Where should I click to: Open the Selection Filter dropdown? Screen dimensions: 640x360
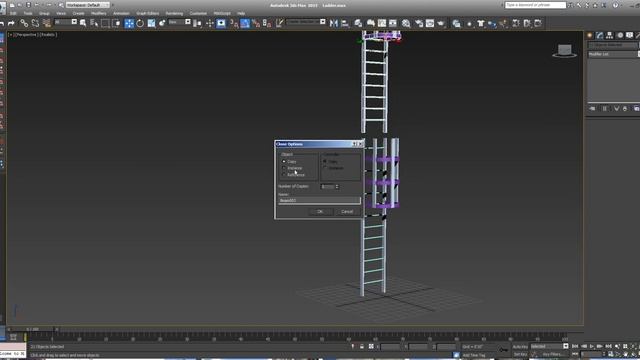coord(66,22)
